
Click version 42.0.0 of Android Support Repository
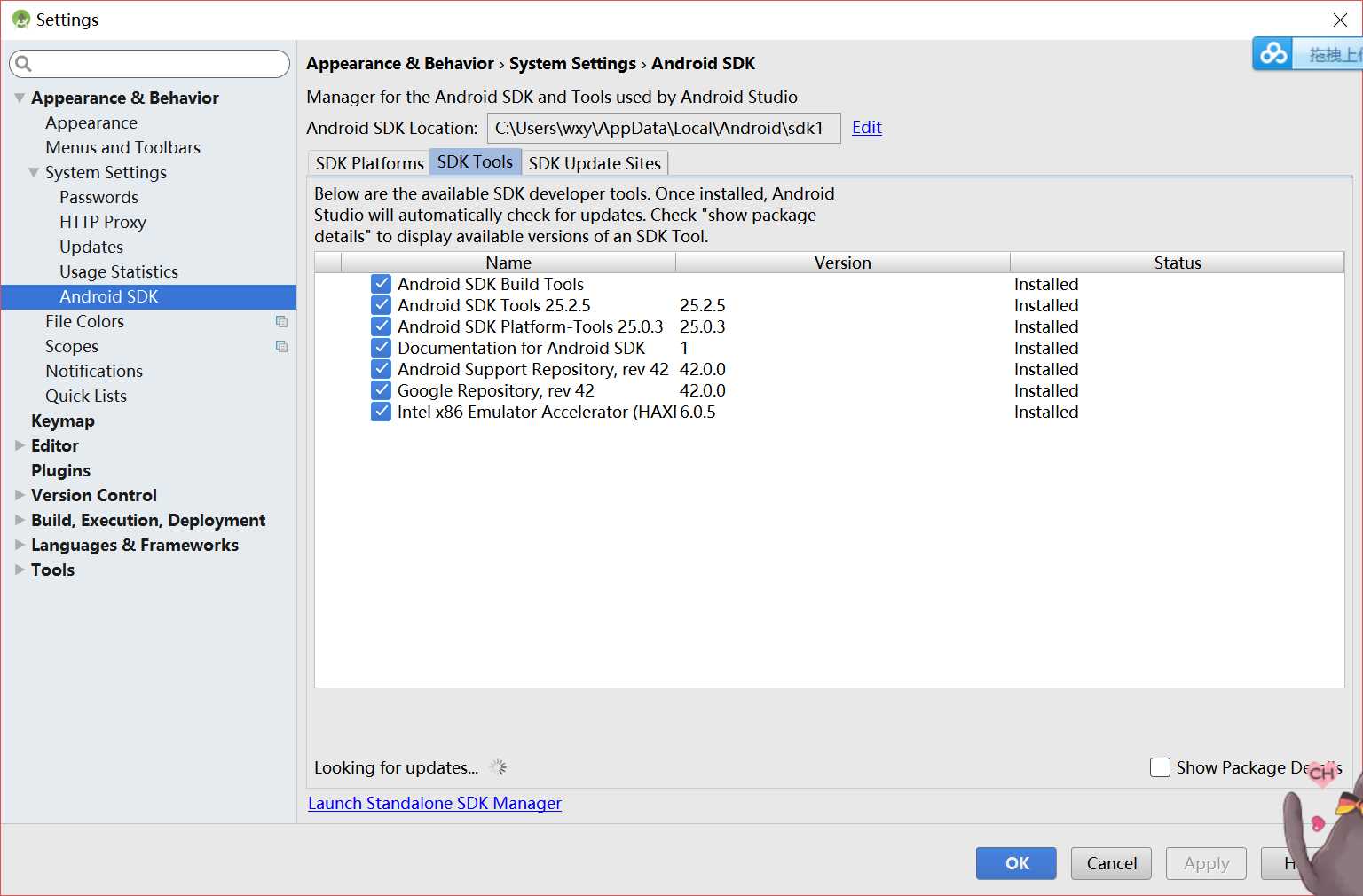[x=703, y=369]
